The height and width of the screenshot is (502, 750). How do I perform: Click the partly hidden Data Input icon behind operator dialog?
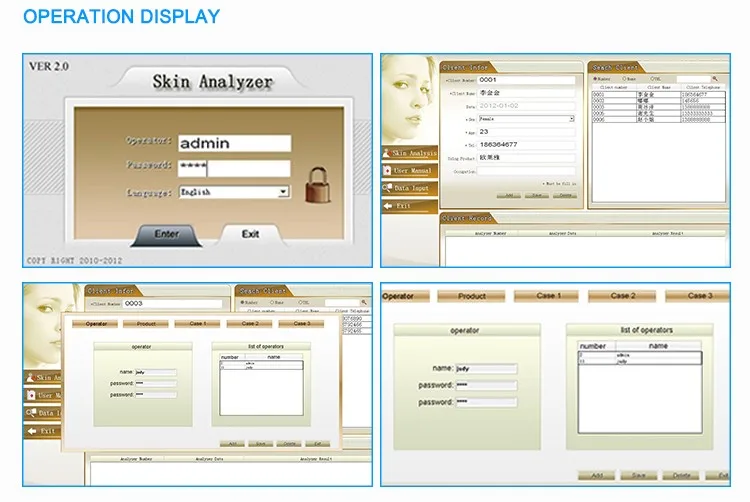pyautogui.click(x=31, y=413)
